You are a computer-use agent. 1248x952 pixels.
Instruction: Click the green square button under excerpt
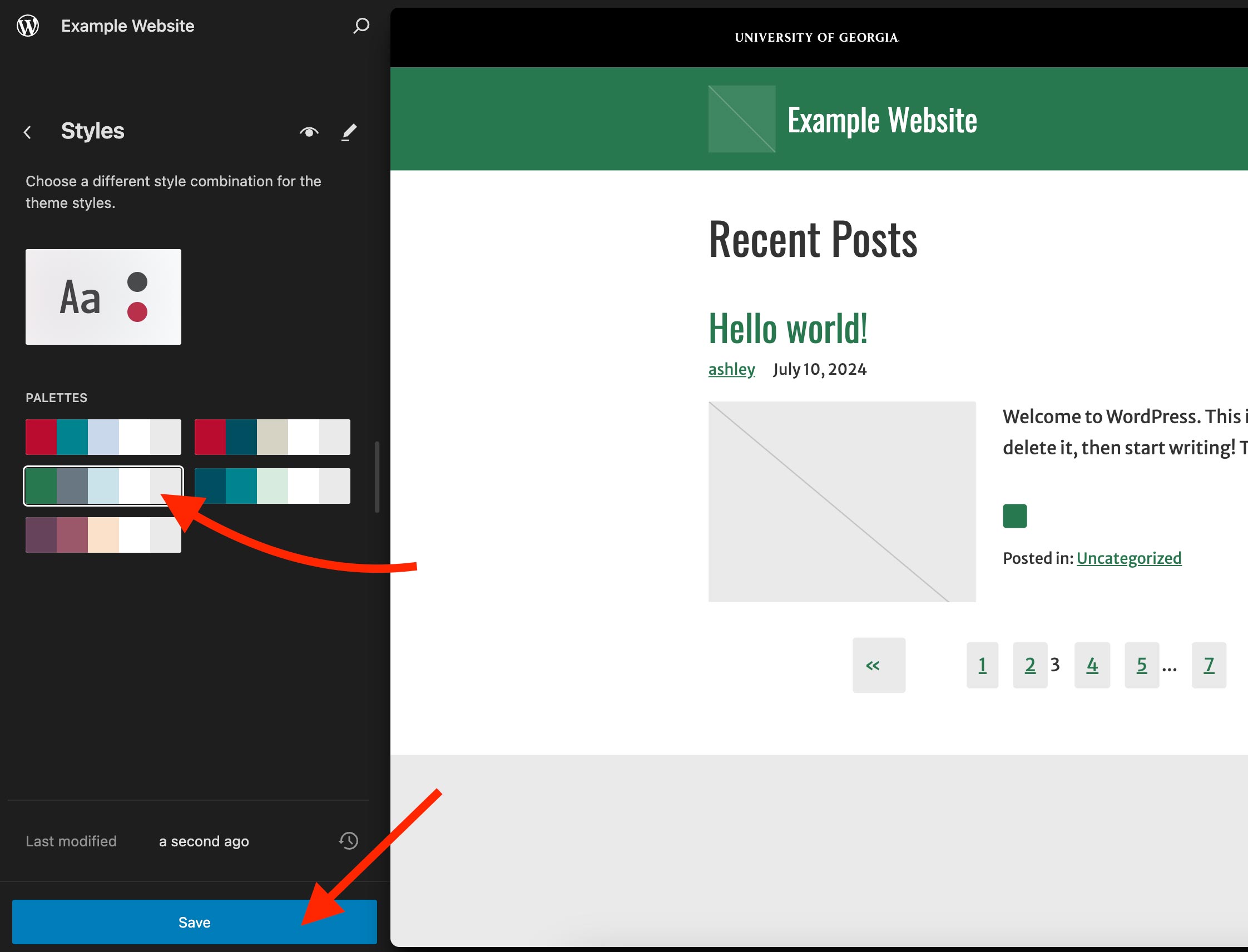coord(1014,515)
